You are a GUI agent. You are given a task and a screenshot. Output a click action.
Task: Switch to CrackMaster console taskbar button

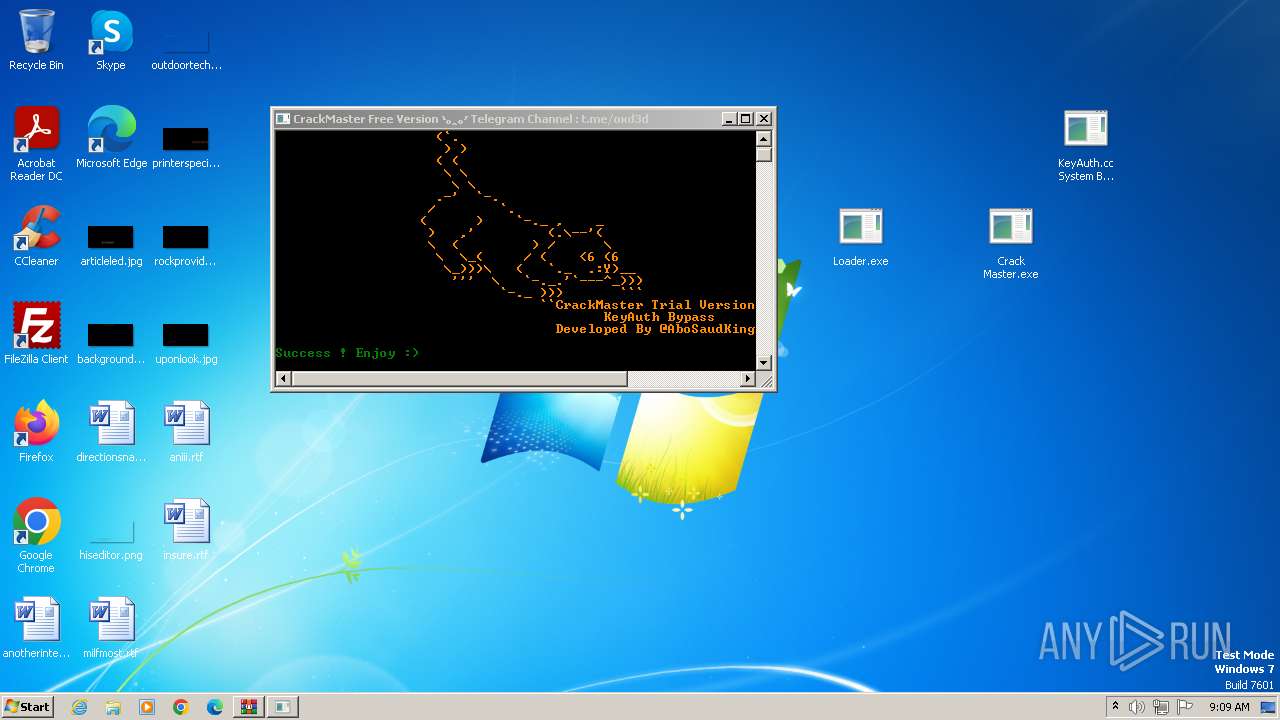[283, 707]
